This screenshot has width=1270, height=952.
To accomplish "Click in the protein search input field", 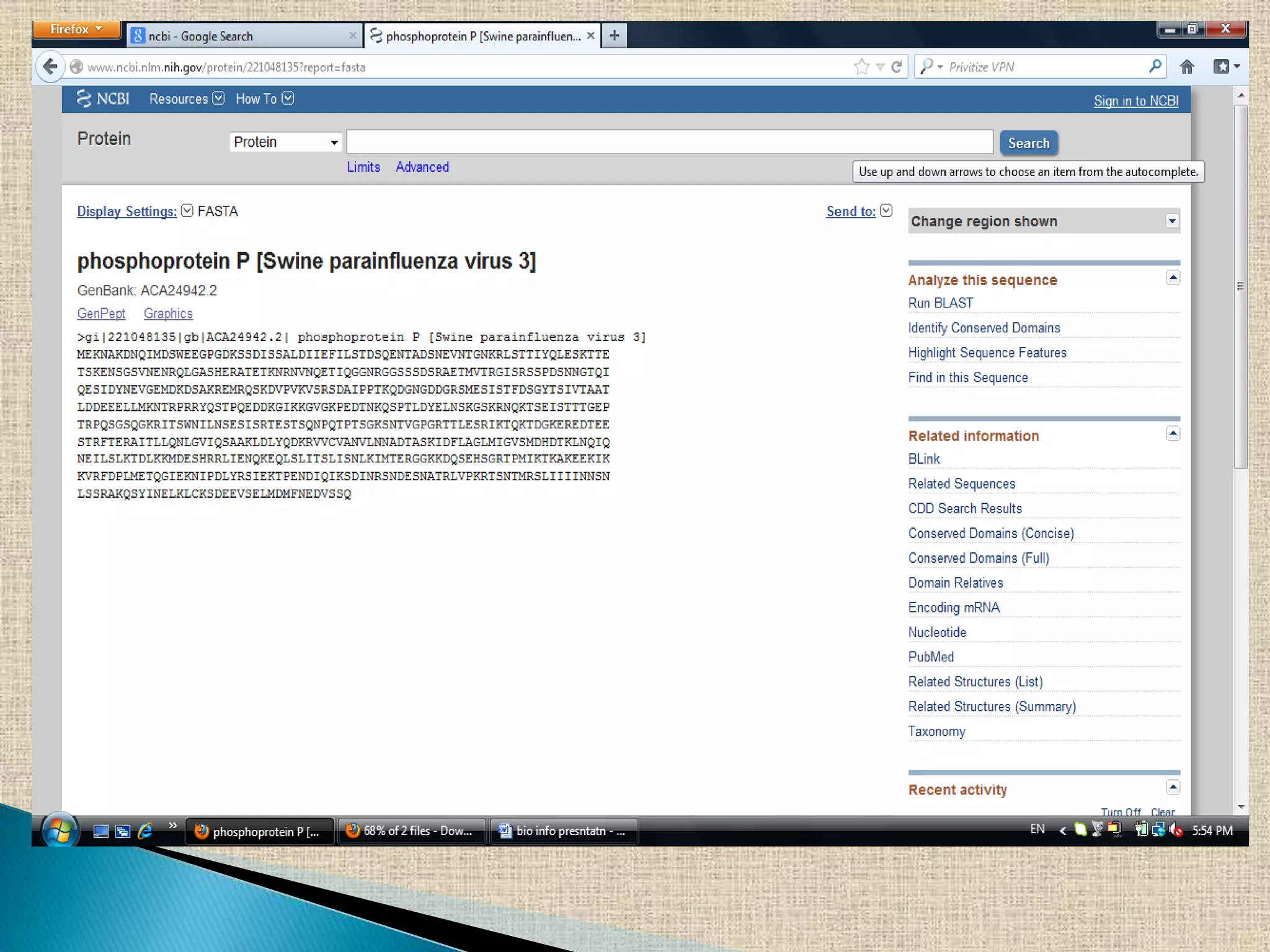I will tap(670, 142).
